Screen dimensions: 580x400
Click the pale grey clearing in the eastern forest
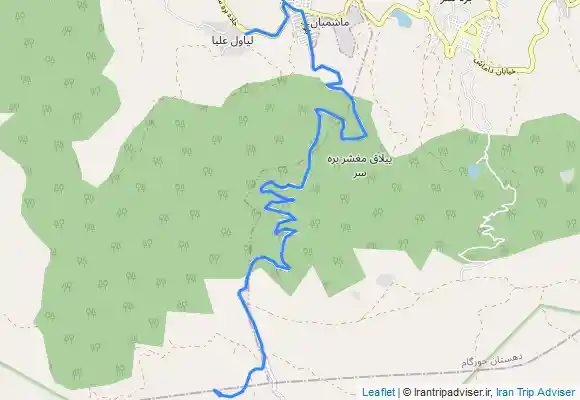[567, 176]
